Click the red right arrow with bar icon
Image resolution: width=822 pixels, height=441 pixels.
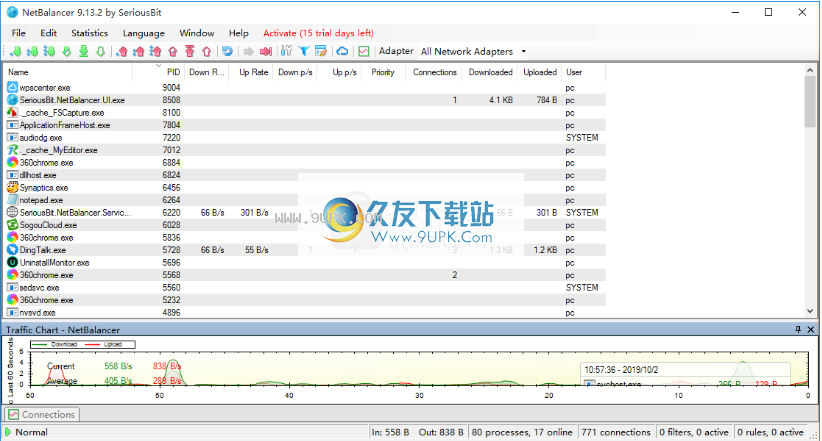266,51
